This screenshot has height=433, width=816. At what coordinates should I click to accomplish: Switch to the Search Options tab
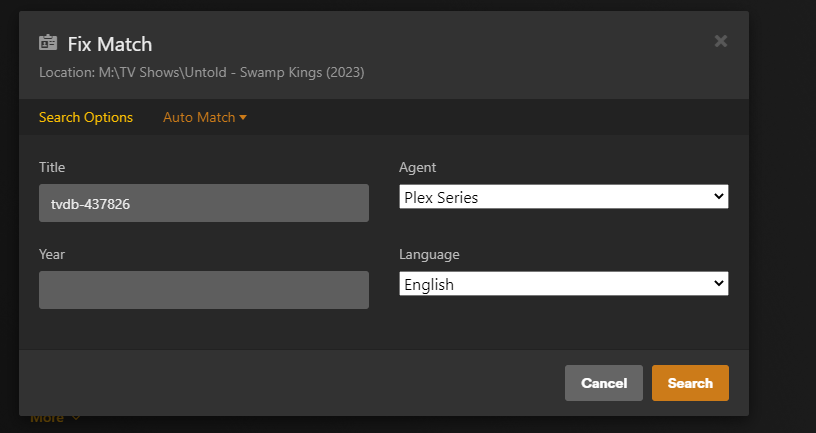[x=86, y=117]
